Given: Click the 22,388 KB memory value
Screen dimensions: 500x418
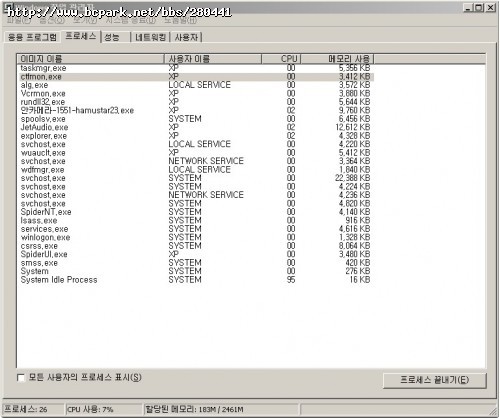Looking at the screenshot, I should (352, 178).
